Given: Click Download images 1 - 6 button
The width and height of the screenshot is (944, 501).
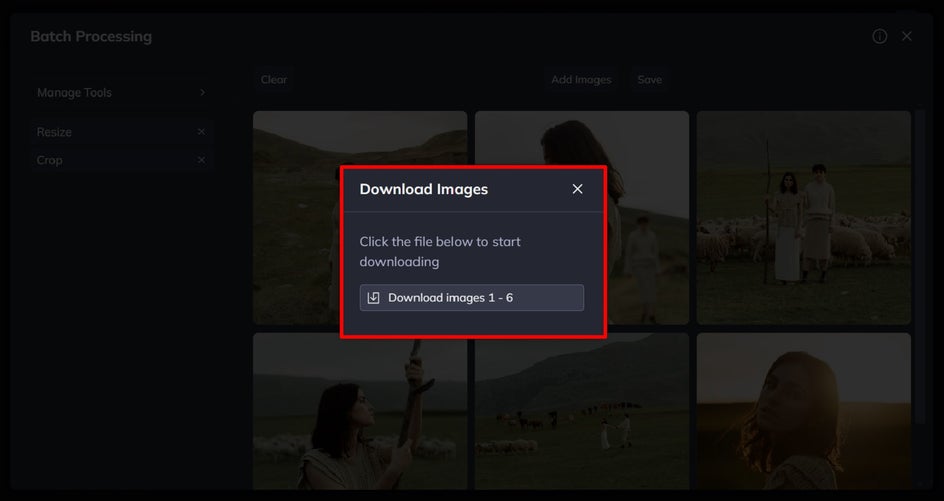Looking at the screenshot, I should 471,297.
